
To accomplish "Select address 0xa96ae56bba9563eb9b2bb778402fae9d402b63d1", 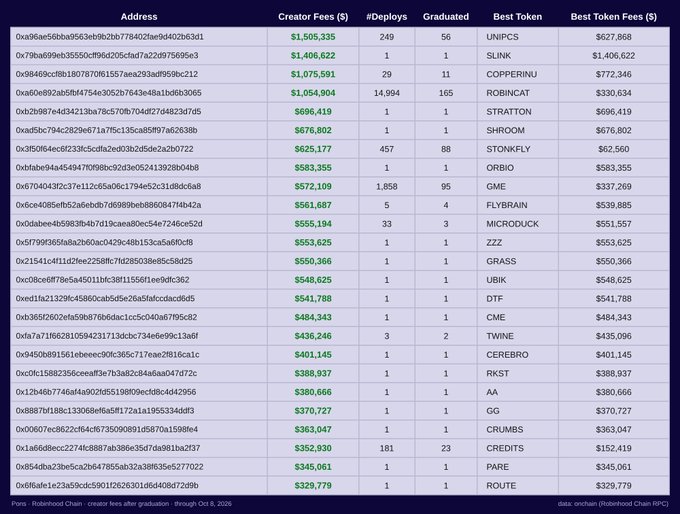I will [x=109, y=37].
